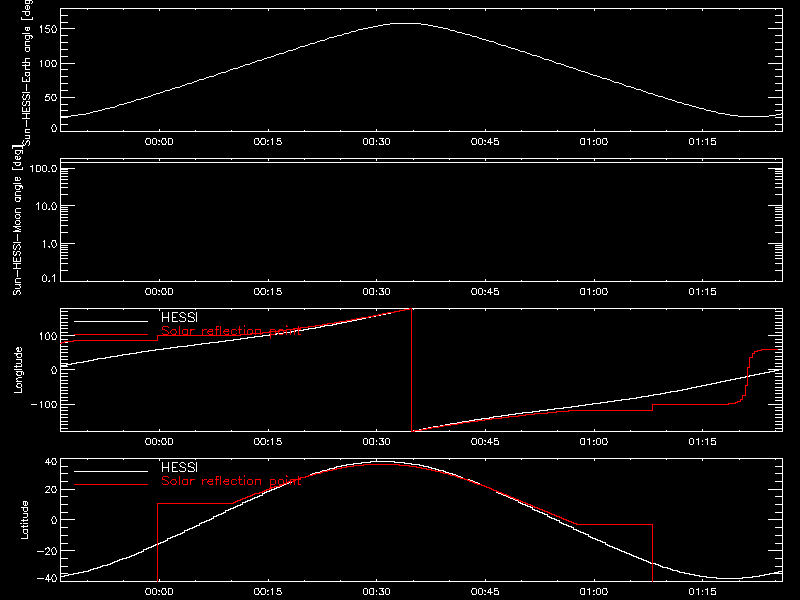Viewport: 800px width, 600px height.
Task: Click the 0 tick on the Latitude axis
Action: pyautogui.click(x=54, y=520)
